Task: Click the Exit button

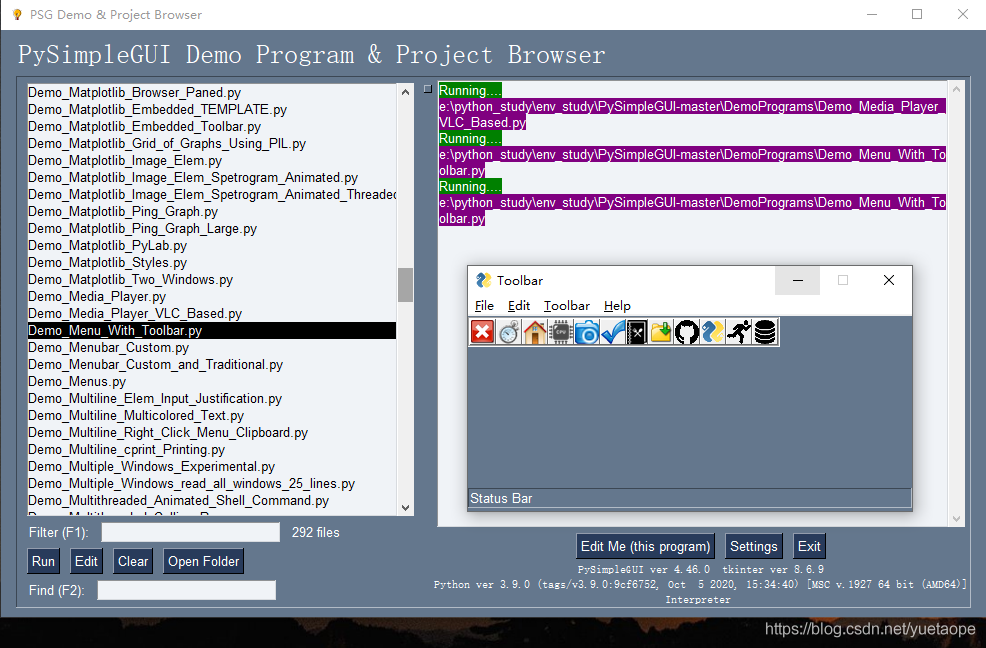Action: (x=809, y=546)
